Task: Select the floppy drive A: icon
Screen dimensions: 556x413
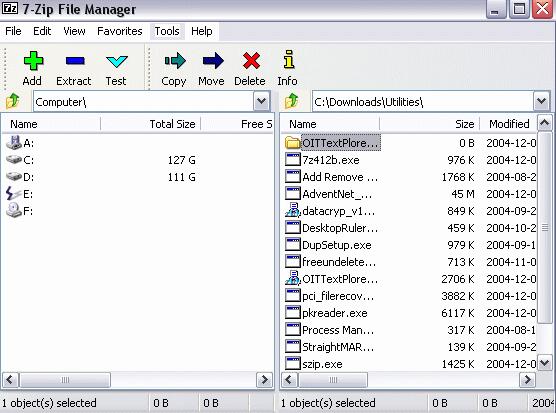Action: (x=14, y=143)
